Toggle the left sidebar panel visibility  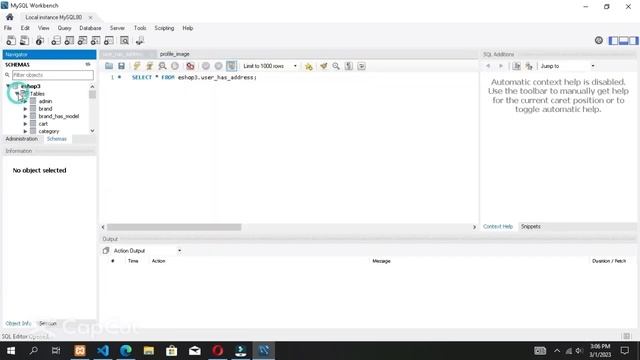point(613,40)
